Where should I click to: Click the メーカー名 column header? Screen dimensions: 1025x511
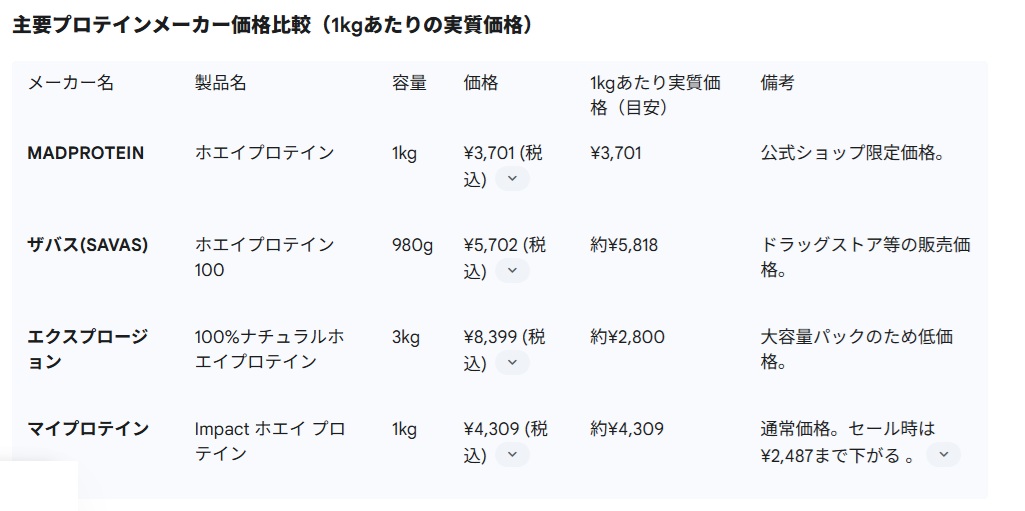70,83
